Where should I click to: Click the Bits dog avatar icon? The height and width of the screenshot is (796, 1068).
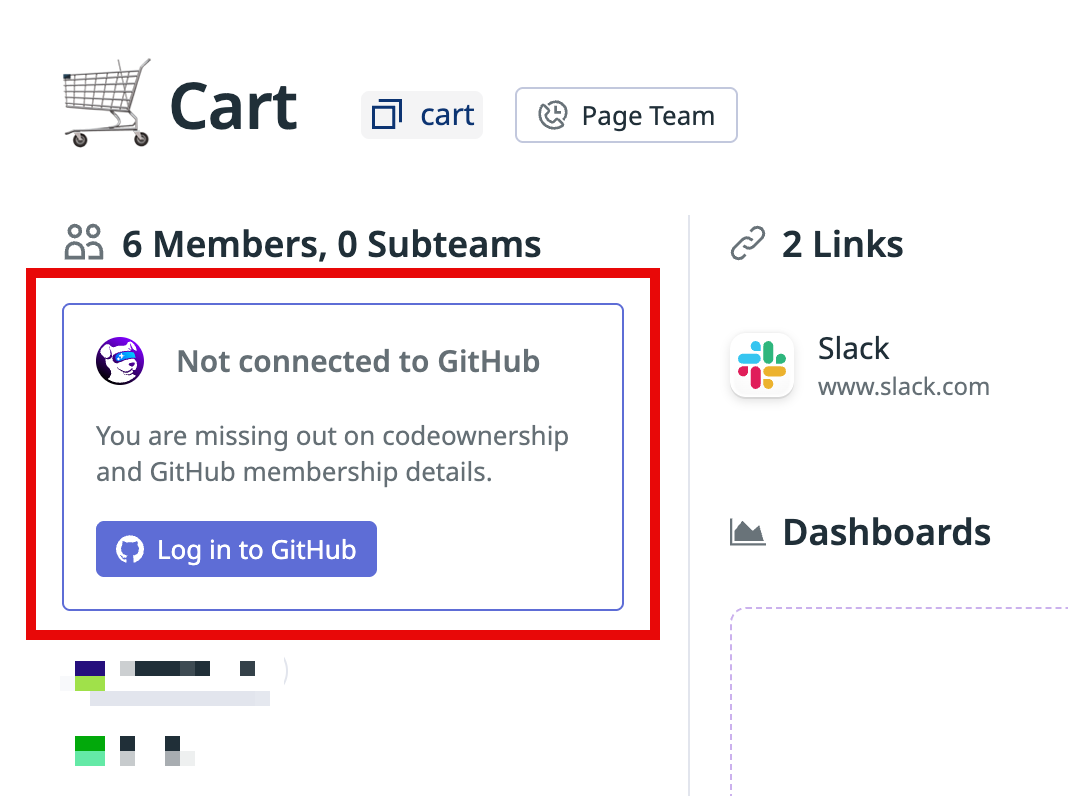120,361
